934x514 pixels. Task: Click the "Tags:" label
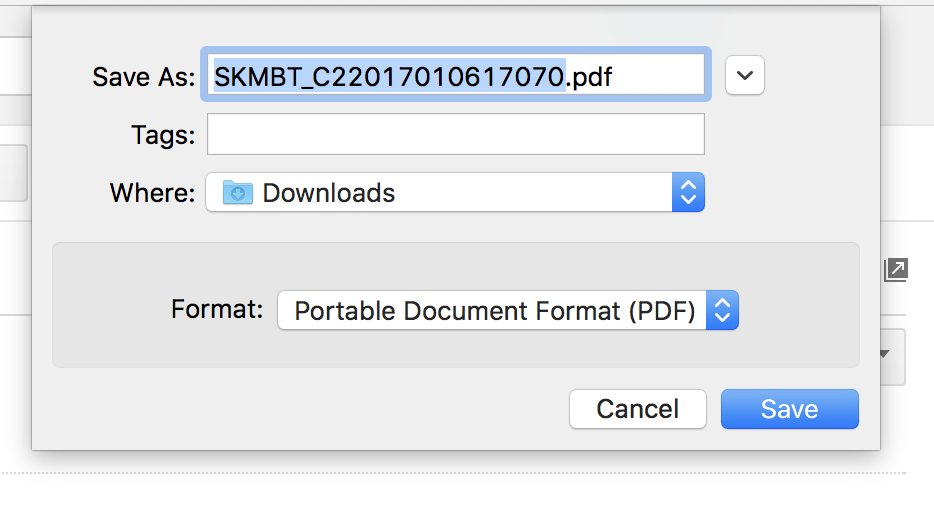[163, 135]
